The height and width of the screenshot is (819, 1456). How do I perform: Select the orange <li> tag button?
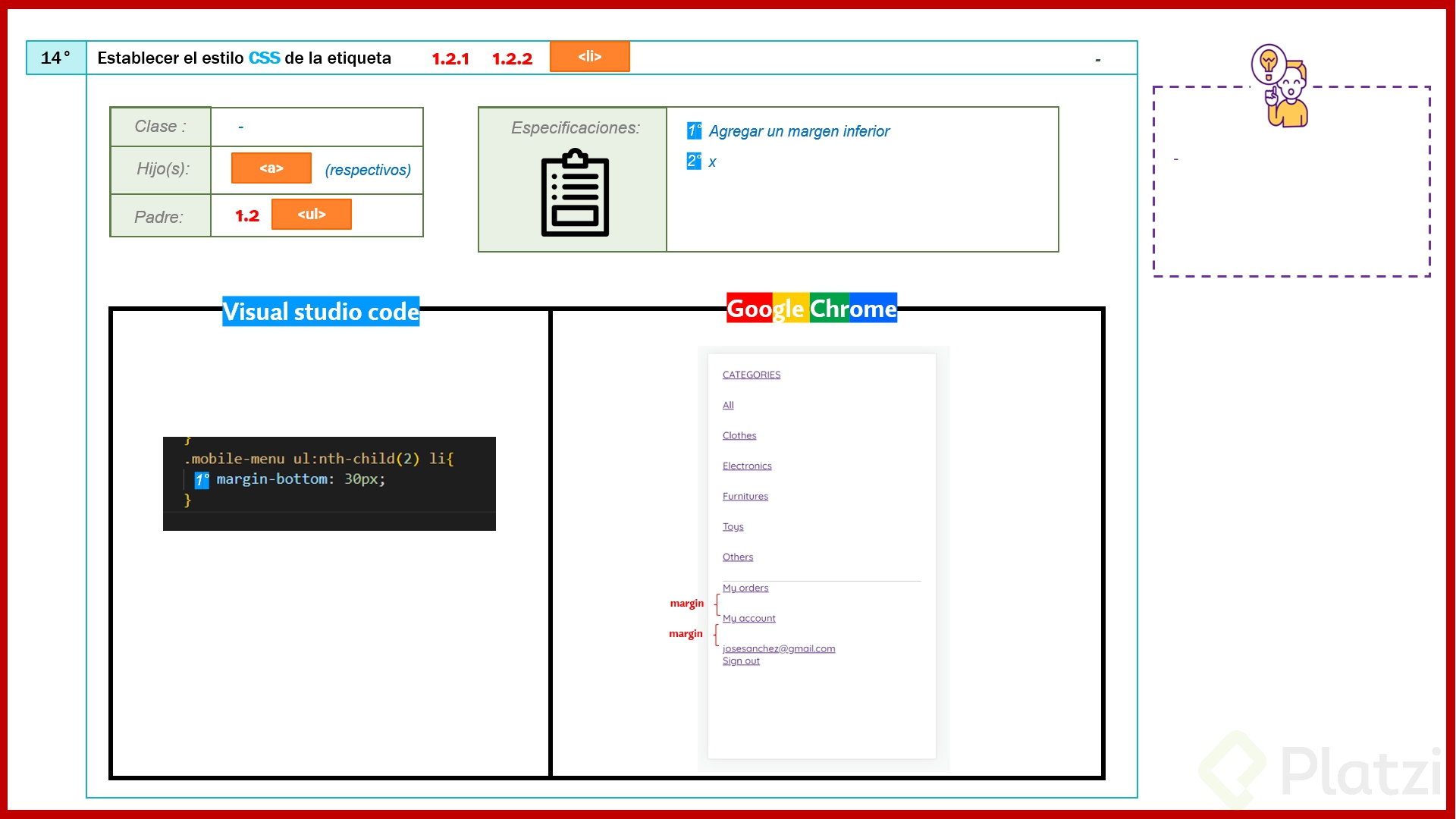point(589,56)
